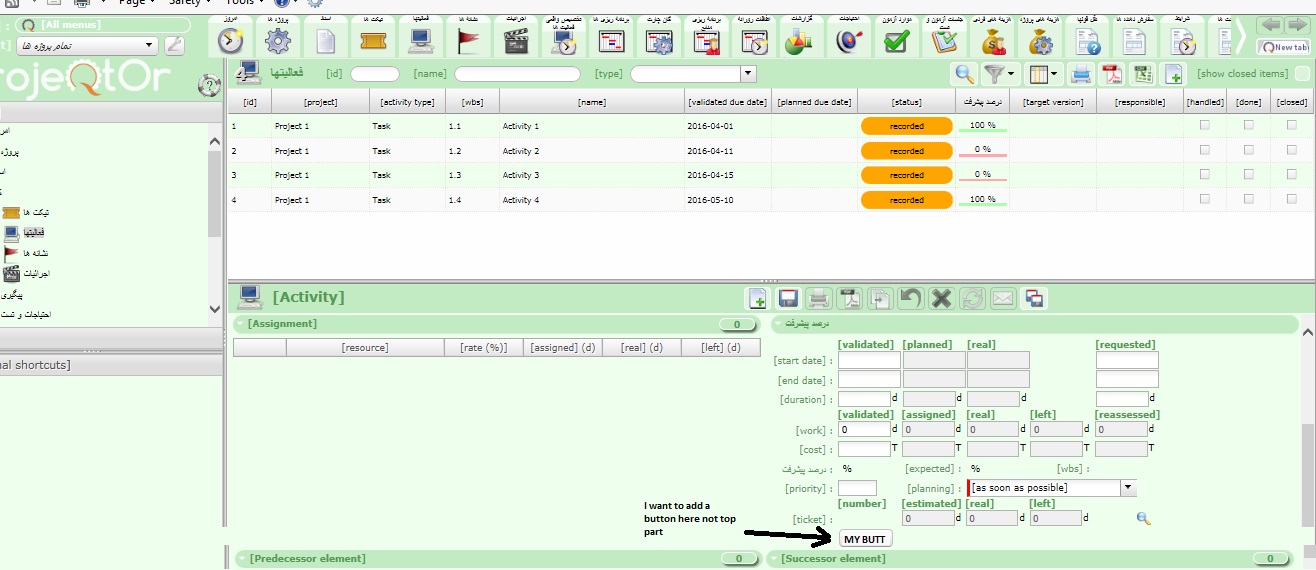This screenshot has width=1316, height=570.
Task: Open the type filter dropdown
Action: pos(748,74)
